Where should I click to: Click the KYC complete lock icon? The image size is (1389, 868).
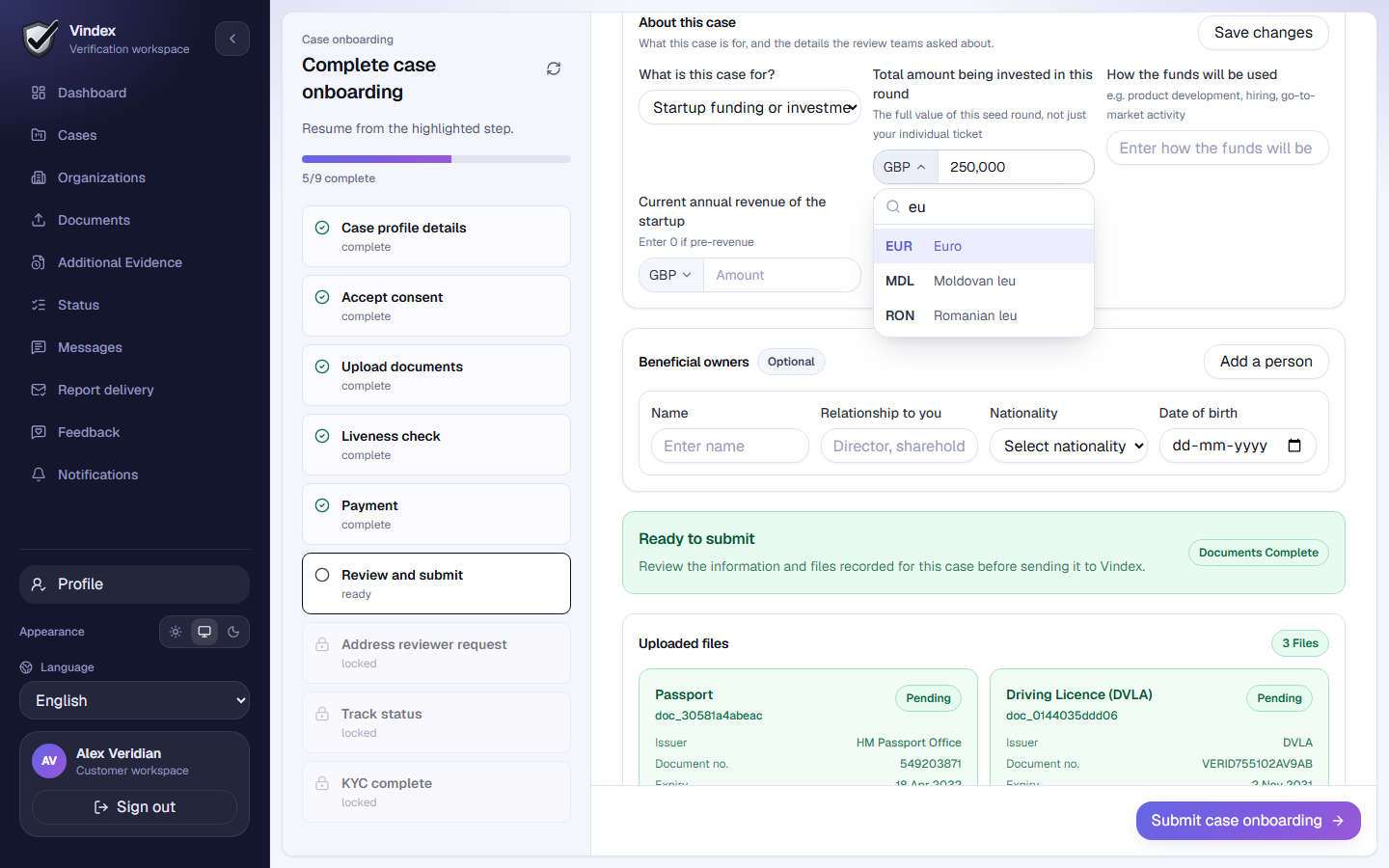[322, 783]
